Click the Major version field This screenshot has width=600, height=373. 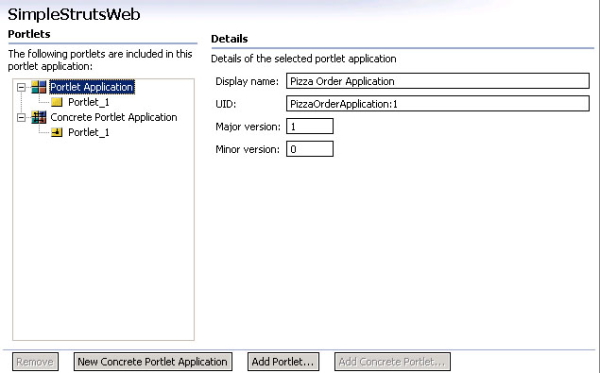pos(310,126)
